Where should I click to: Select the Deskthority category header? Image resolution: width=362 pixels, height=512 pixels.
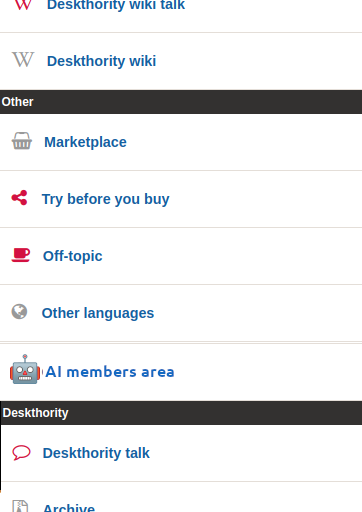tap(181, 413)
